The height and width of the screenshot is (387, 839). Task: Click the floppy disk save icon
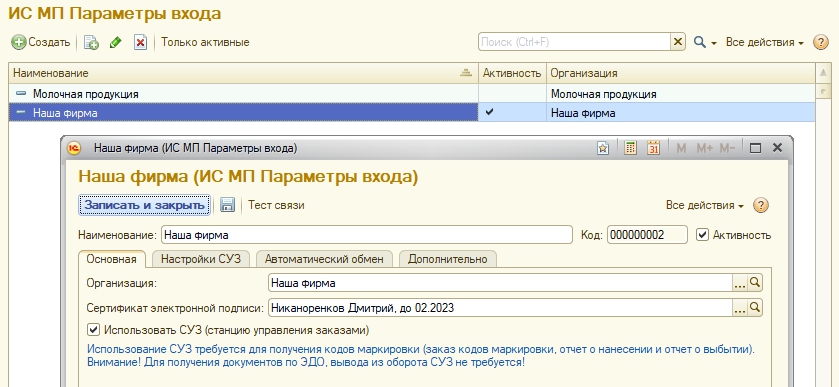click(227, 205)
